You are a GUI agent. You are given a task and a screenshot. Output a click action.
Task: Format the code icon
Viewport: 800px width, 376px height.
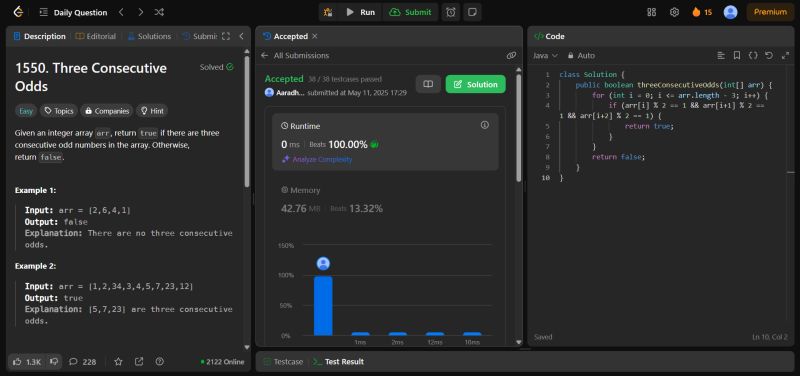tap(721, 55)
